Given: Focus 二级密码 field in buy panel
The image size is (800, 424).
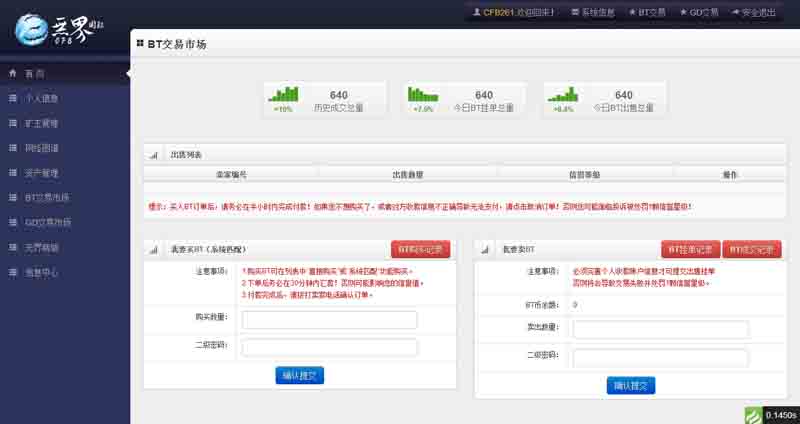Looking at the screenshot, I should pyautogui.click(x=330, y=347).
